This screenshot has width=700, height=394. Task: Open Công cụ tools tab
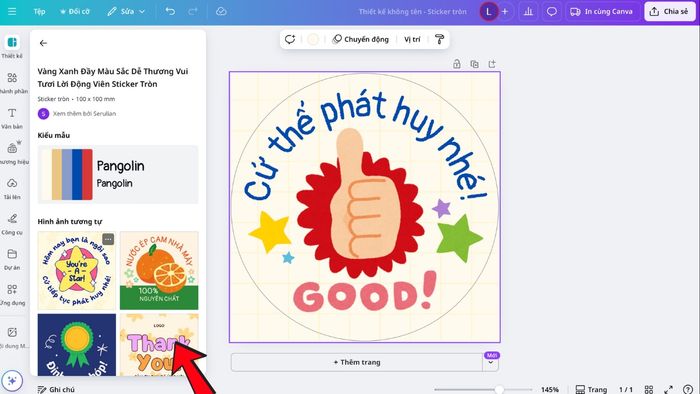click(x=12, y=224)
